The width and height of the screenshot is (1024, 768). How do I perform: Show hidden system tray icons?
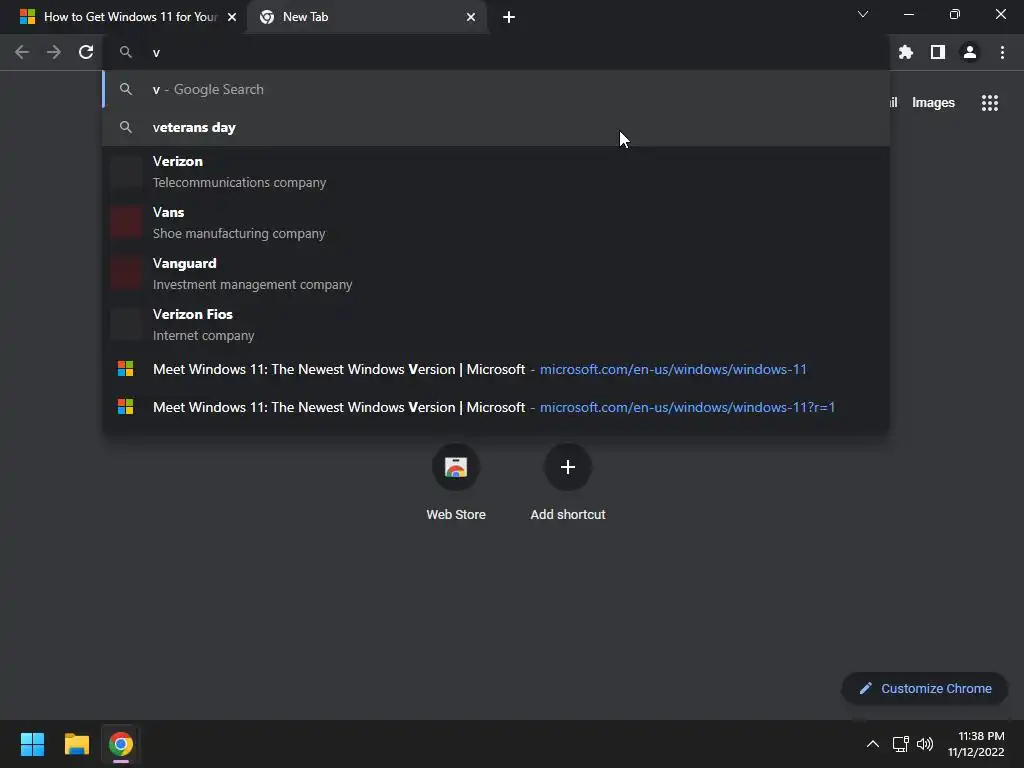point(872,744)
